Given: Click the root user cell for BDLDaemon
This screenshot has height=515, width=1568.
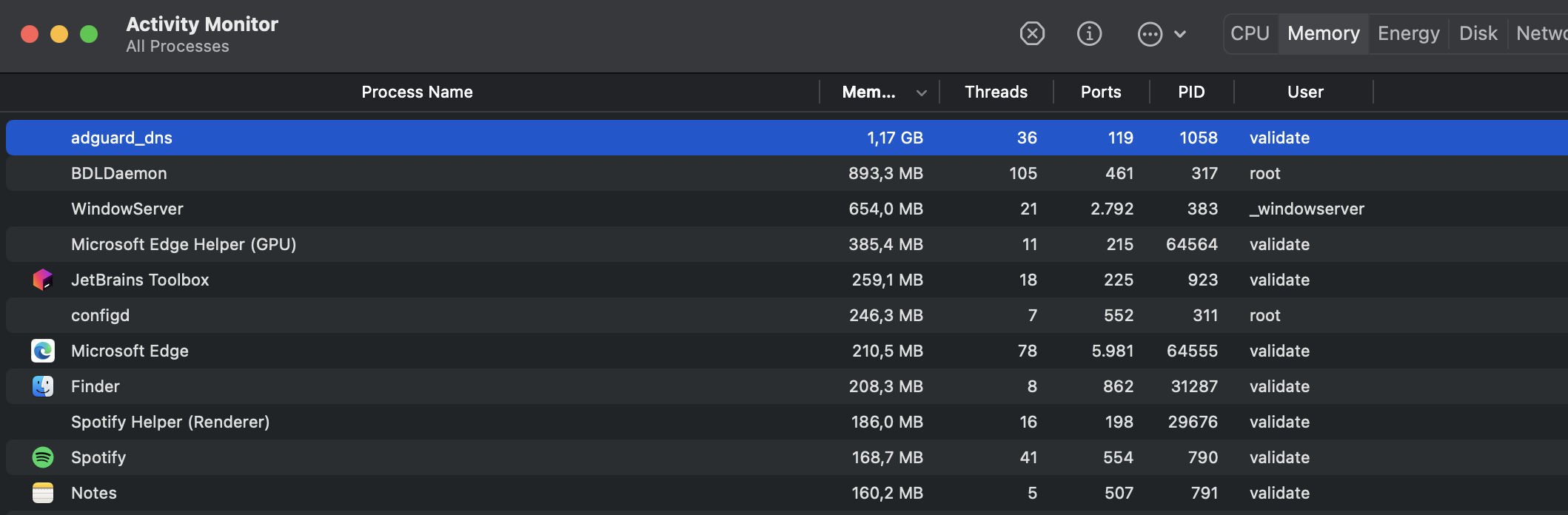Looking at the screenshot, I should (1264, 173).
